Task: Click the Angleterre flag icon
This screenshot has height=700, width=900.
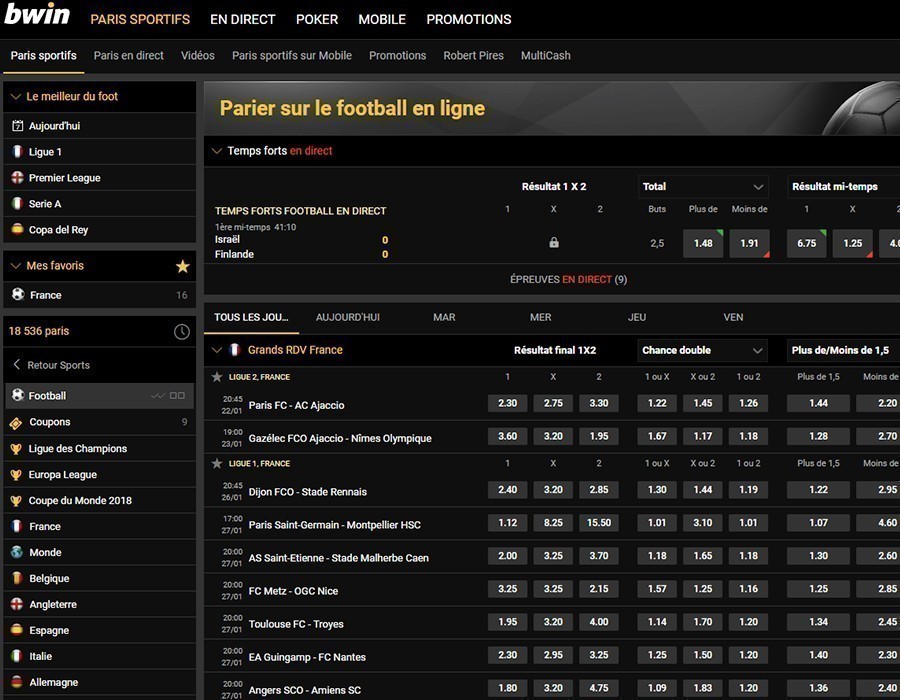Action: [17, 604]
